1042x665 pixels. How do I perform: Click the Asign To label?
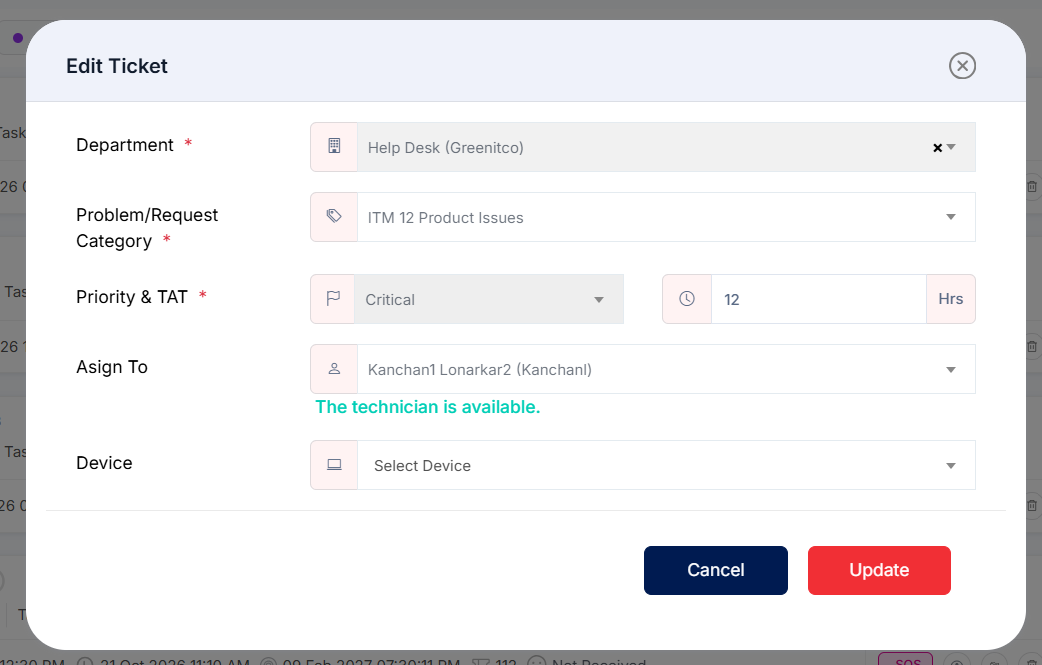pos(112,367)
